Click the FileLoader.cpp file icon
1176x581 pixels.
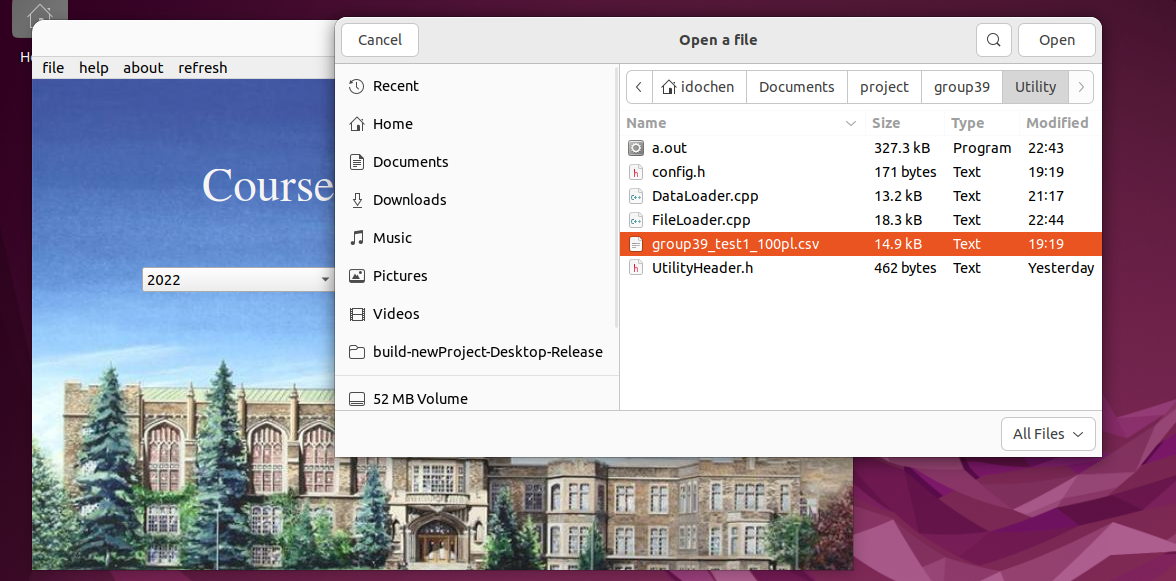[x=636, y=220]
